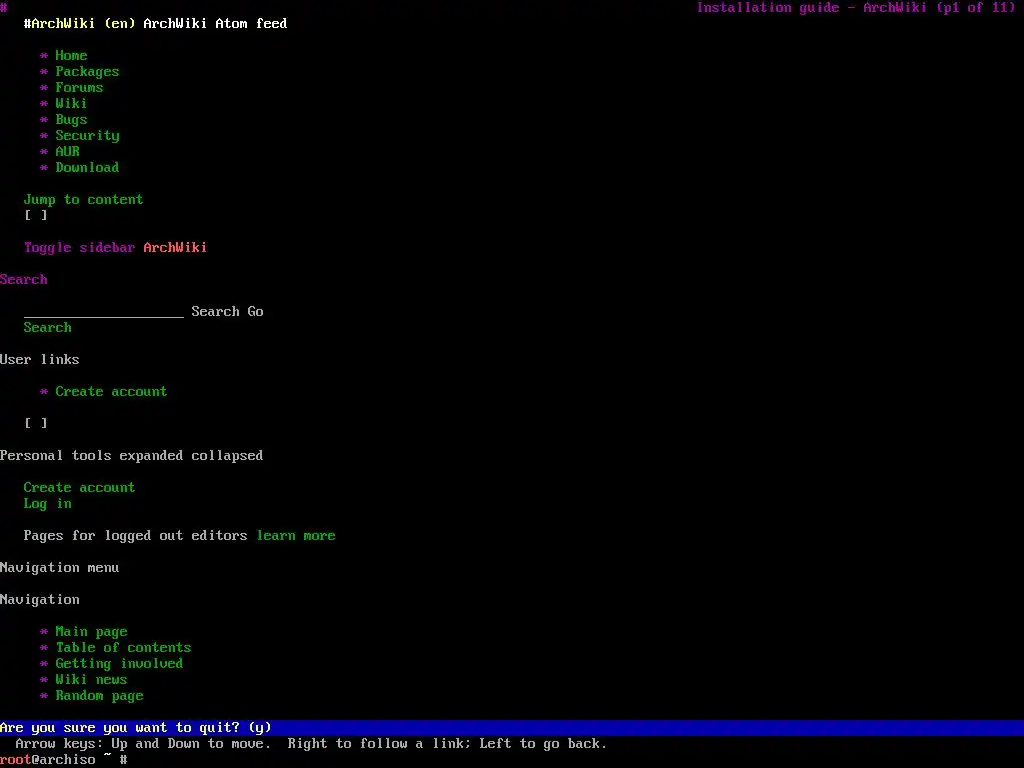Click the Arrow keys help line
Viewport: 1024px width, 768px height.
[312, 744]
